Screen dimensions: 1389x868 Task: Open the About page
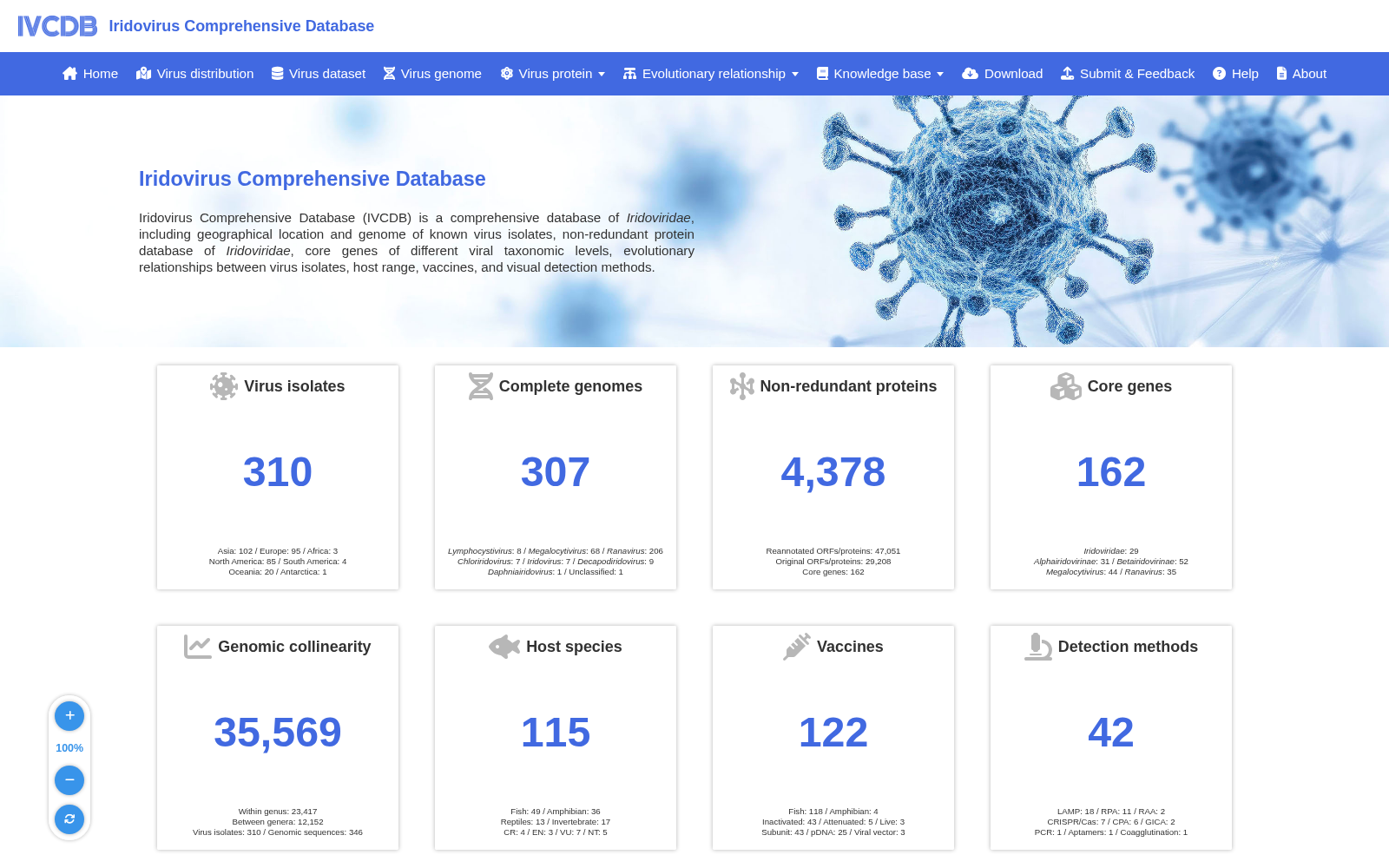tap(1301, 74)
